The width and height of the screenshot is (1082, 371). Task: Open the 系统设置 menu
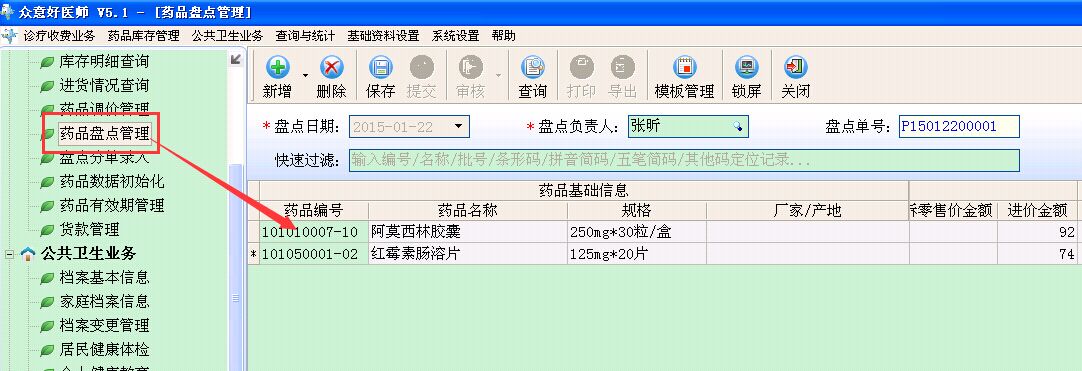point(455,36)
